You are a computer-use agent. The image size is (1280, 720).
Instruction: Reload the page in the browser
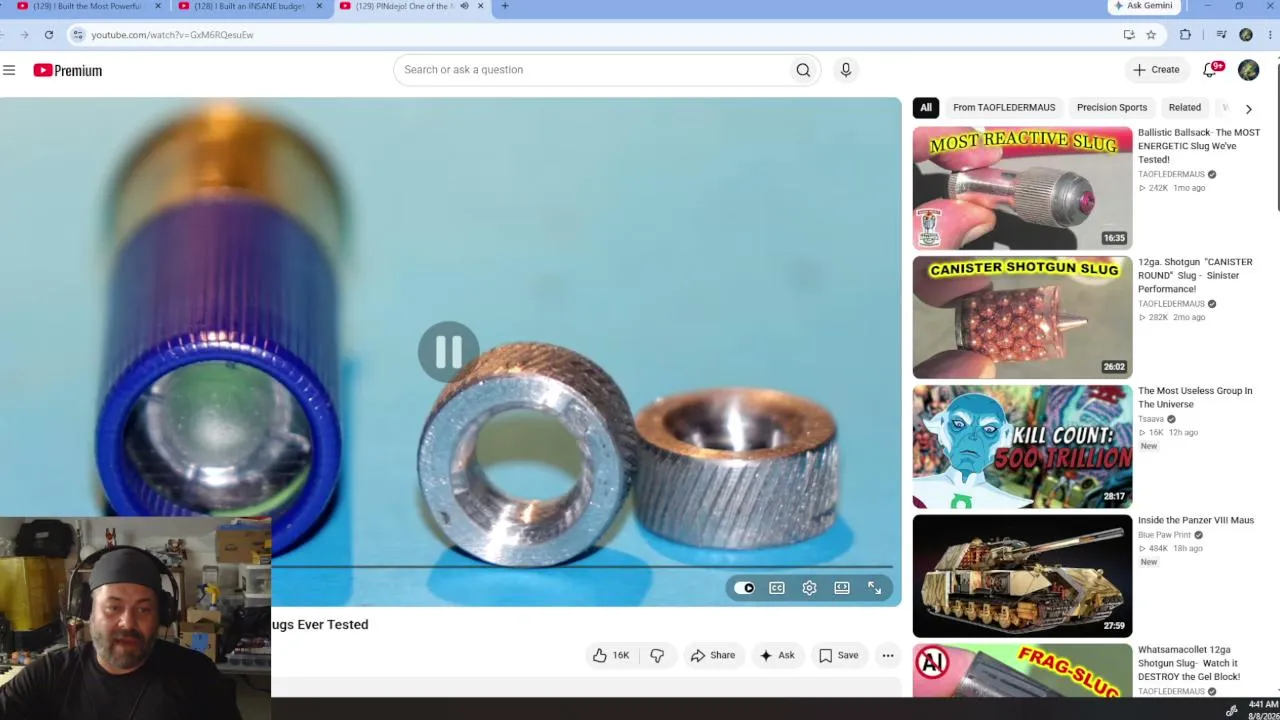pyautogui.click(x=48, y=35)
